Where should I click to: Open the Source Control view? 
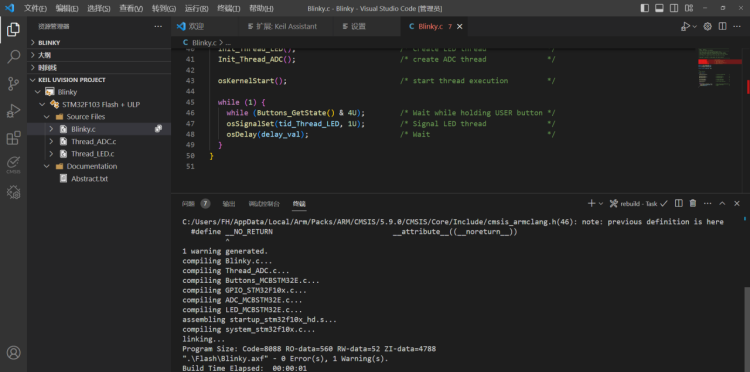point(13,84)
